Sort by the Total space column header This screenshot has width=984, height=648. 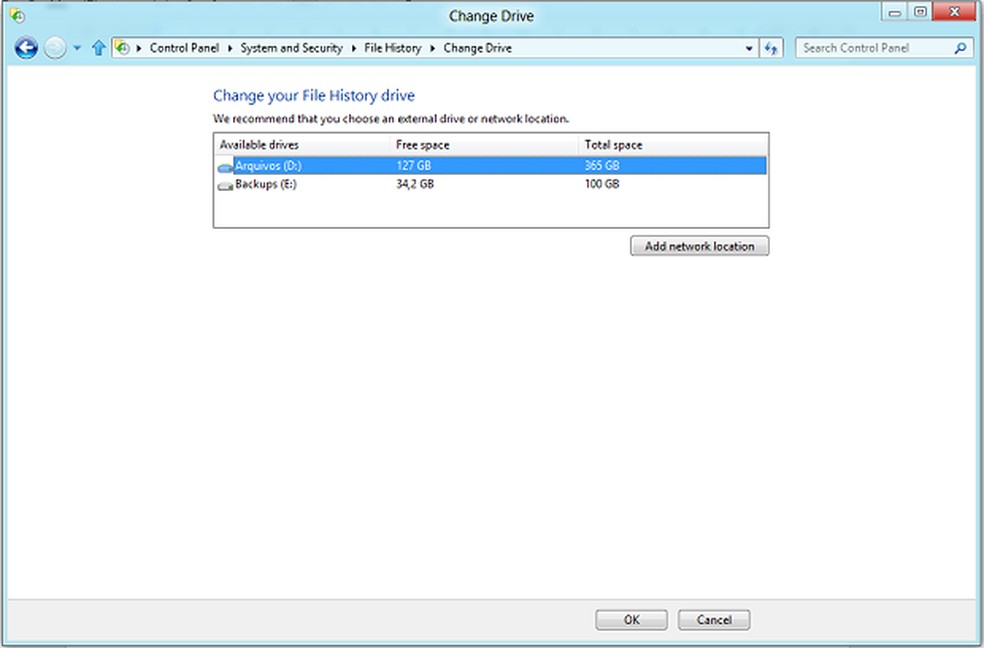[x=673, y=145]
